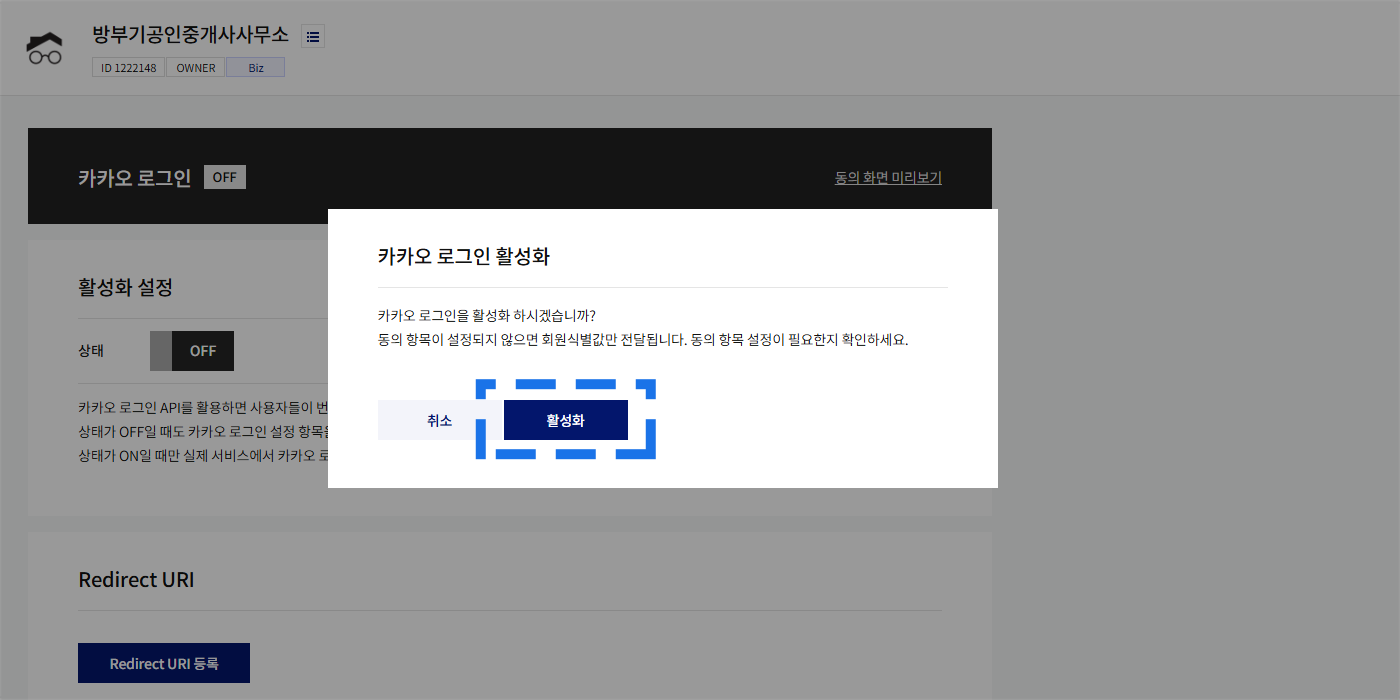Click the 카카오 로그인 banner heading
1400x700 pixels.
pos(135,178)
